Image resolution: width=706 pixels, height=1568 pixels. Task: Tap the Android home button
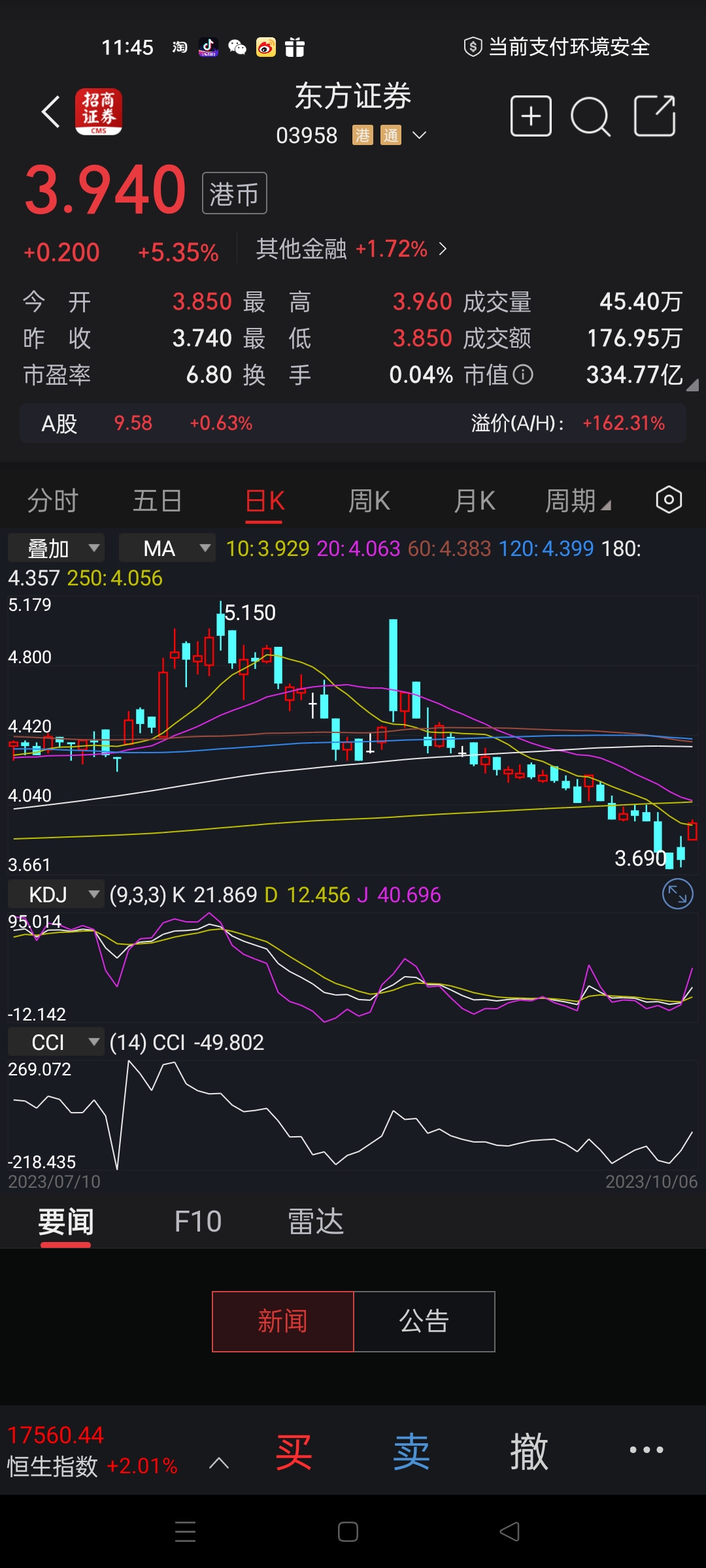pyautogui.click(x=348, y=1531)
